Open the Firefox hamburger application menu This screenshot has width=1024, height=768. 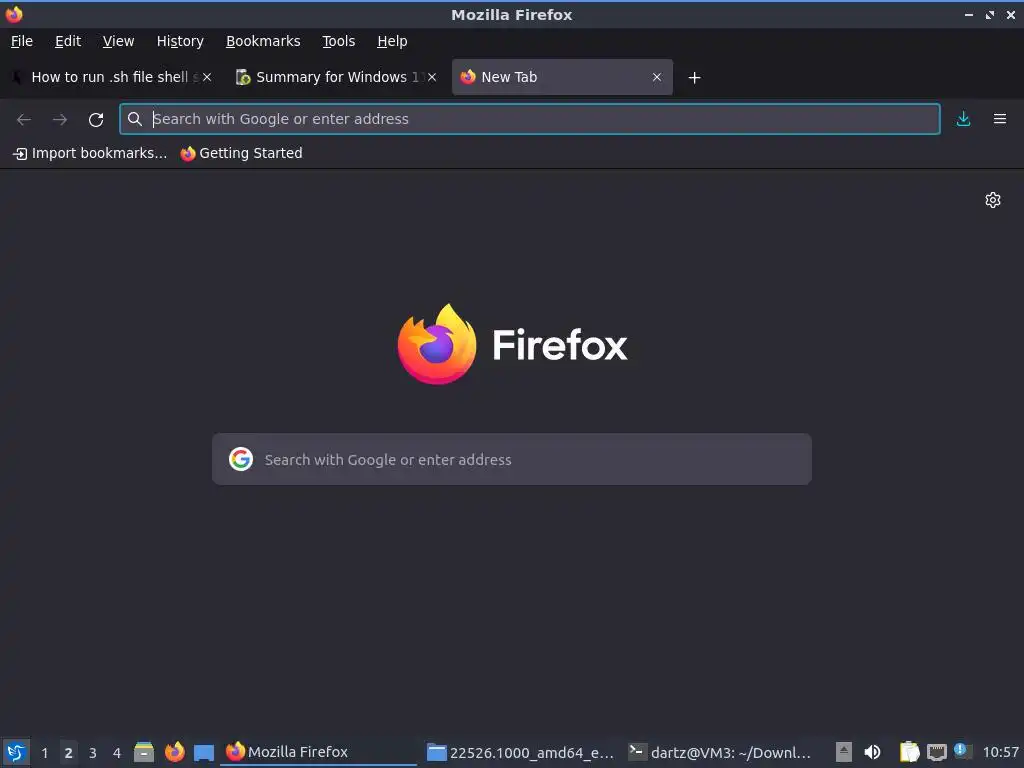coord(1000,119)
